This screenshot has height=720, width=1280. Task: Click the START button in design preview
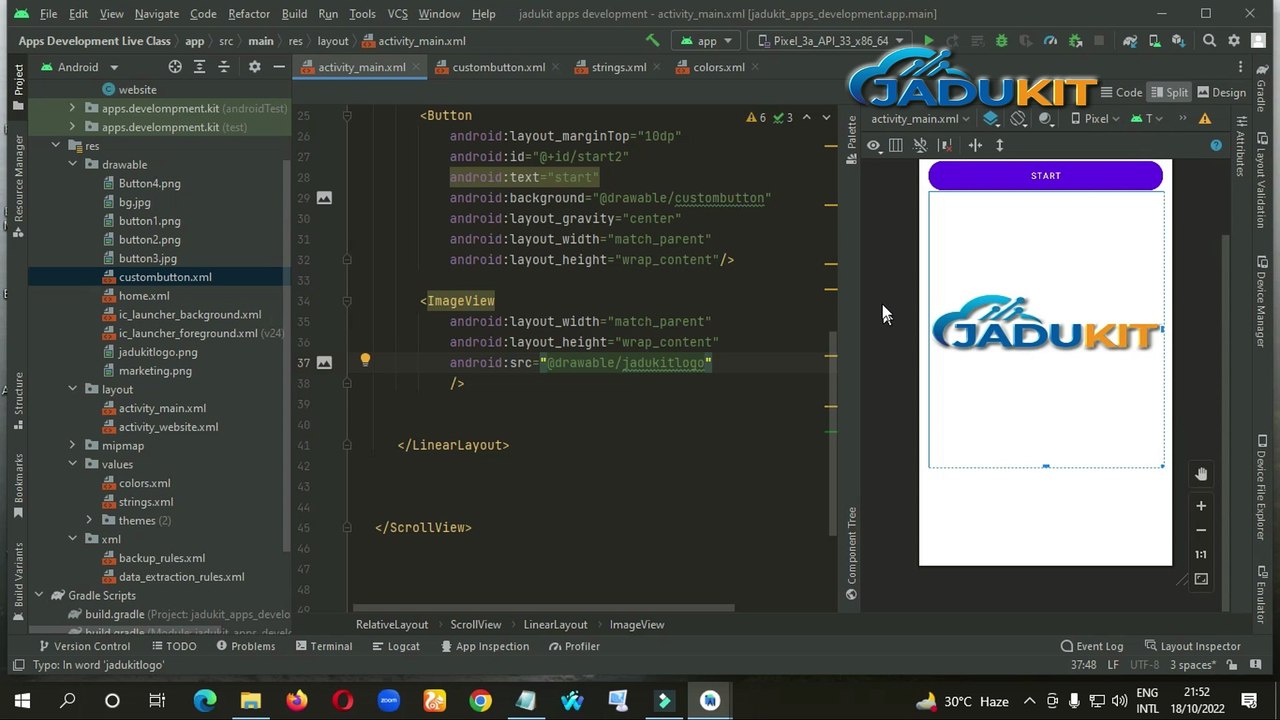1045,176
